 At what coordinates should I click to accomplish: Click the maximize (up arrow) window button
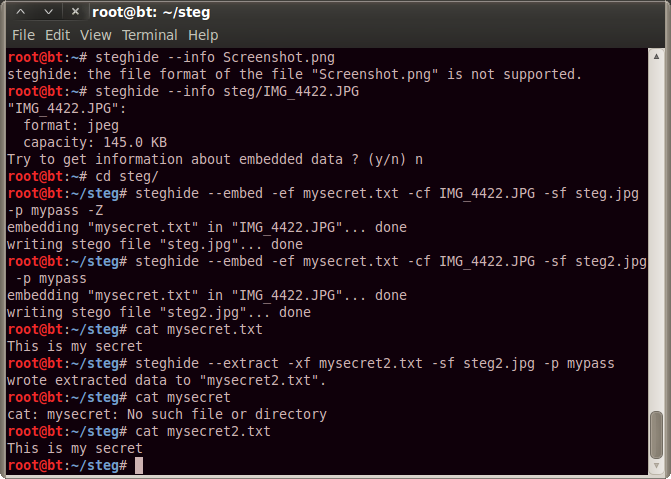[22, 12]
